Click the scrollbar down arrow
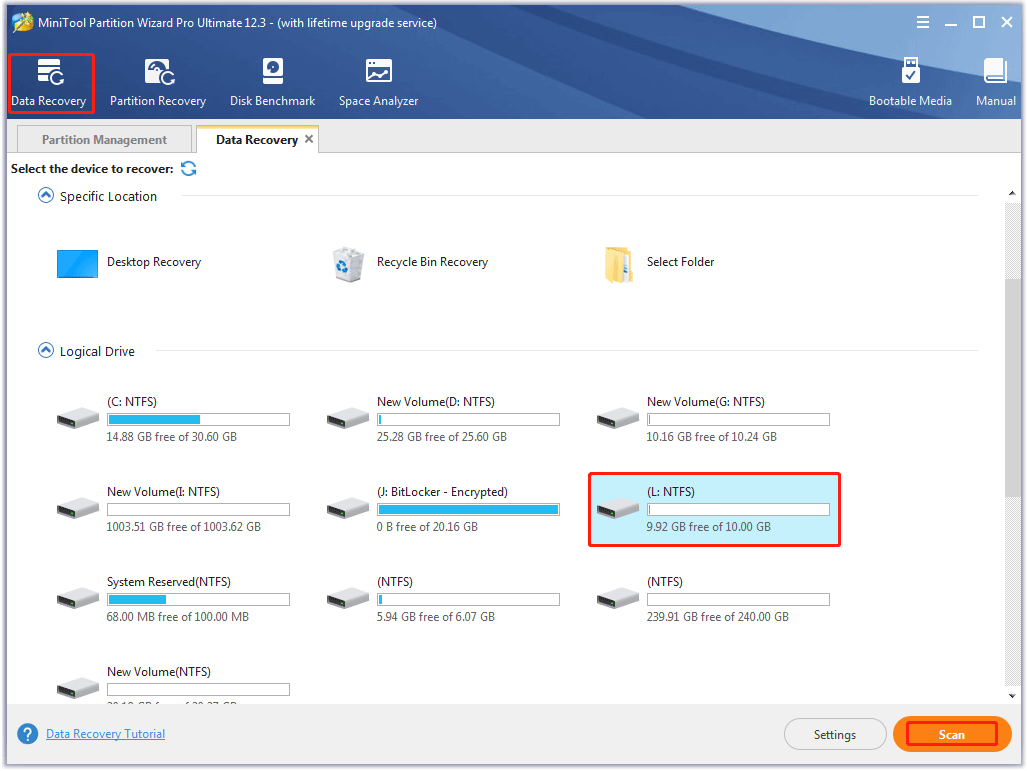 (1012, 696)
